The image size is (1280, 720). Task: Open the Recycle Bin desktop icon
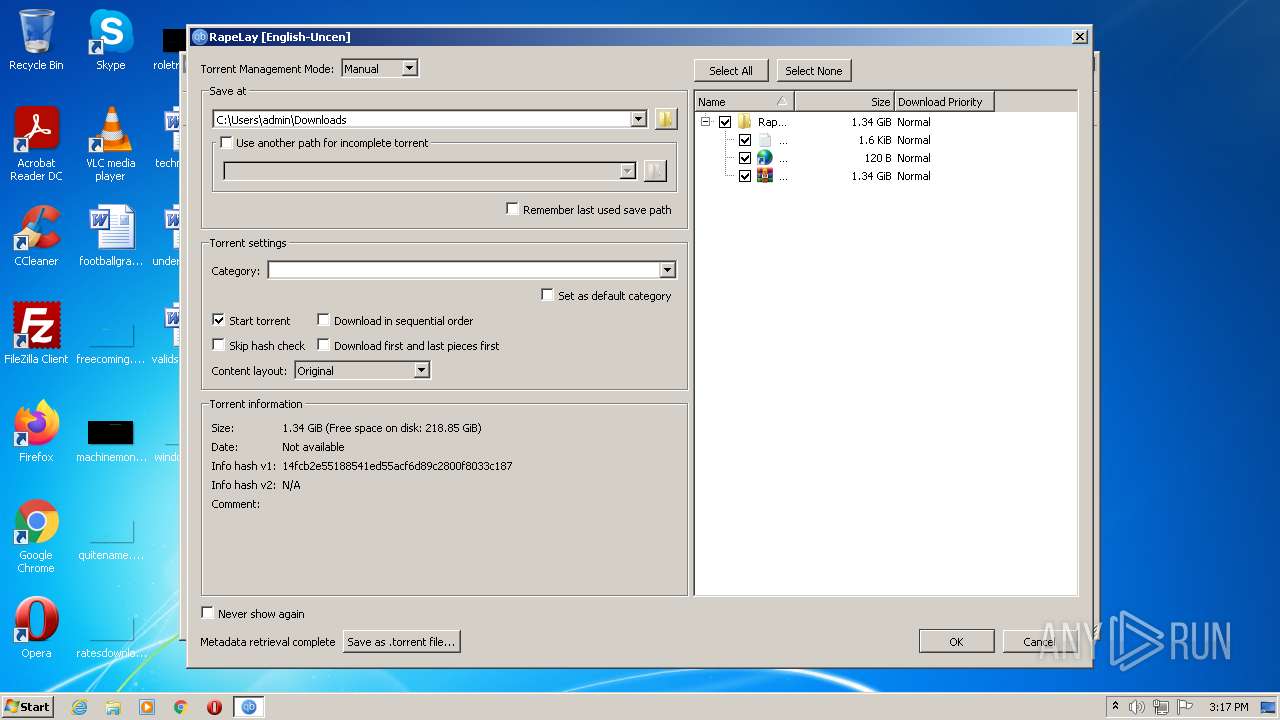coord(36,39)
